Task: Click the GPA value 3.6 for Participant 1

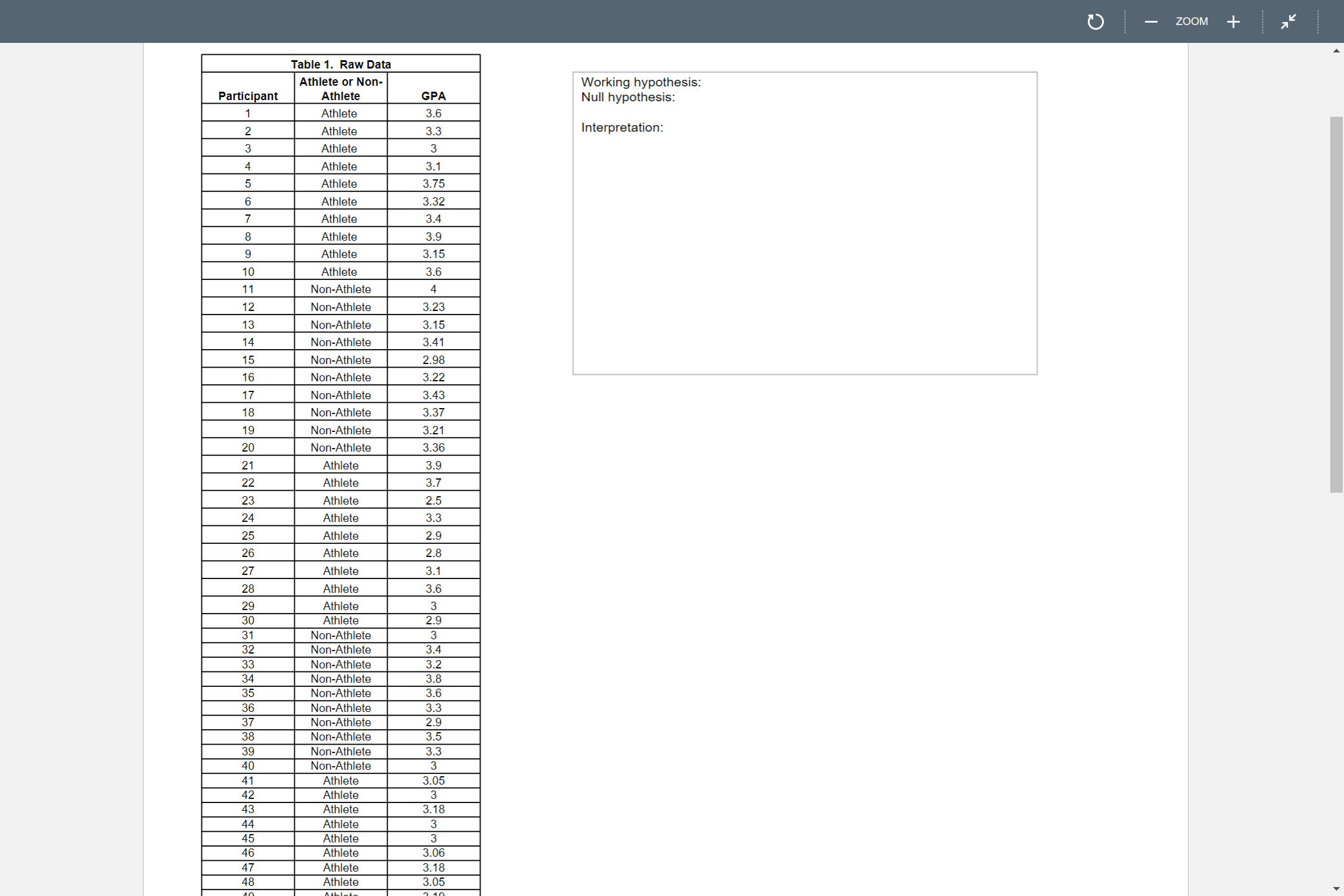Action: click(x=433, y=113)
